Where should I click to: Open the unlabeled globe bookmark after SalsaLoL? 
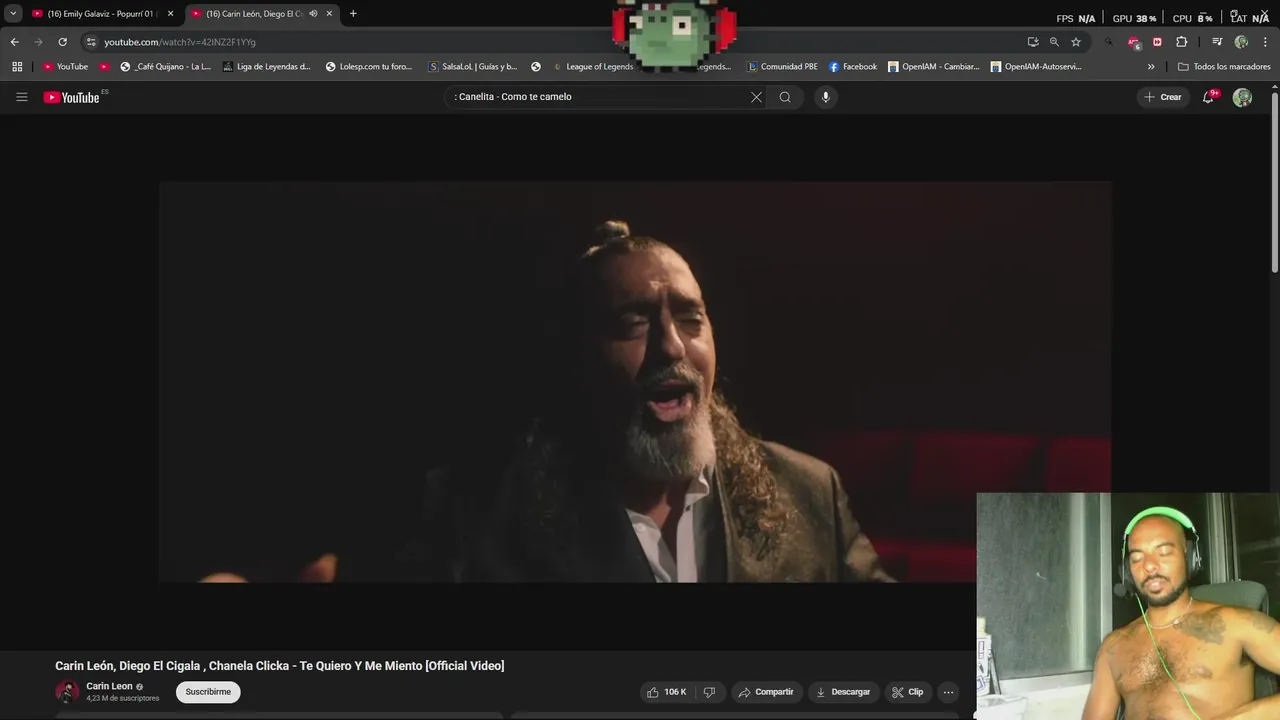pos(536,67)
